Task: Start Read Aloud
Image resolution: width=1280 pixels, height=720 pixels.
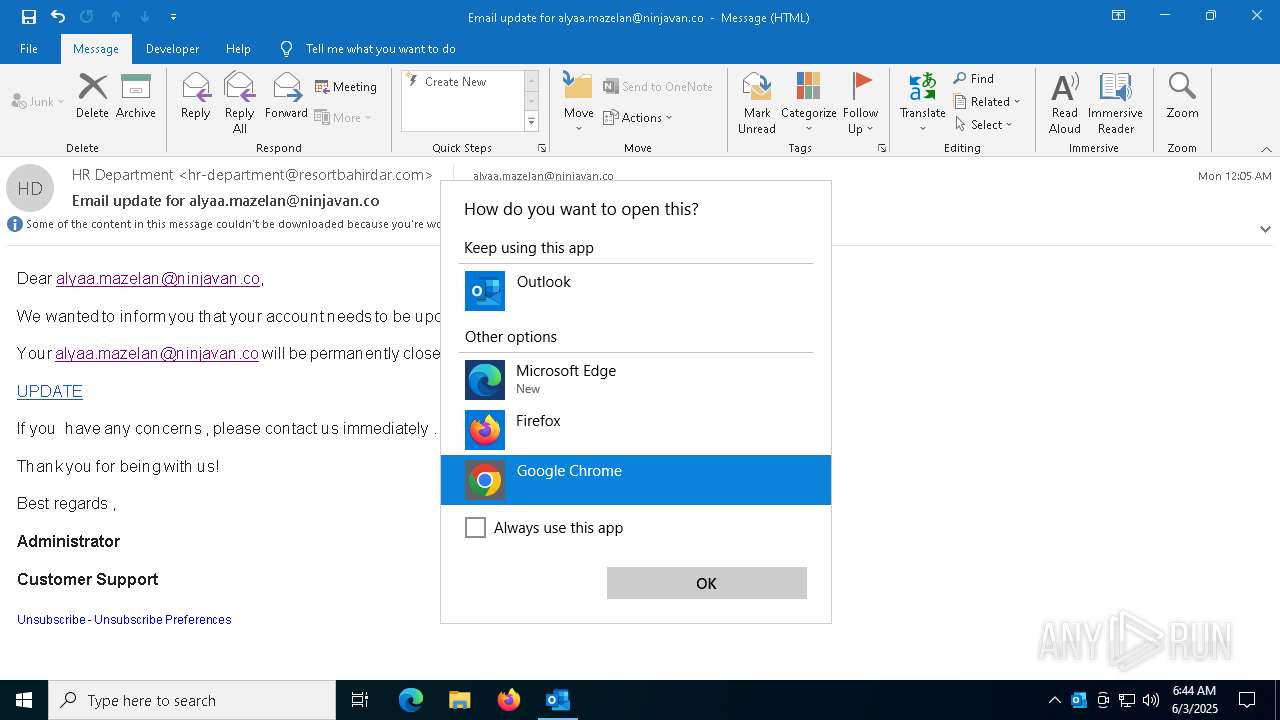Action: point(1065,102)
